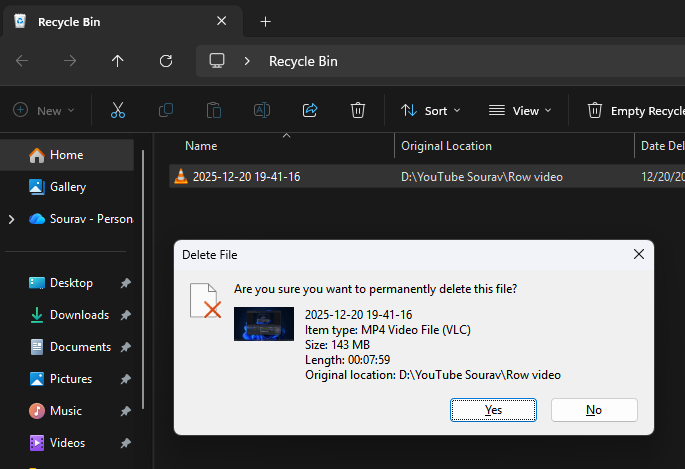Click the Paste clipboard icon

[x=214, y=111]
